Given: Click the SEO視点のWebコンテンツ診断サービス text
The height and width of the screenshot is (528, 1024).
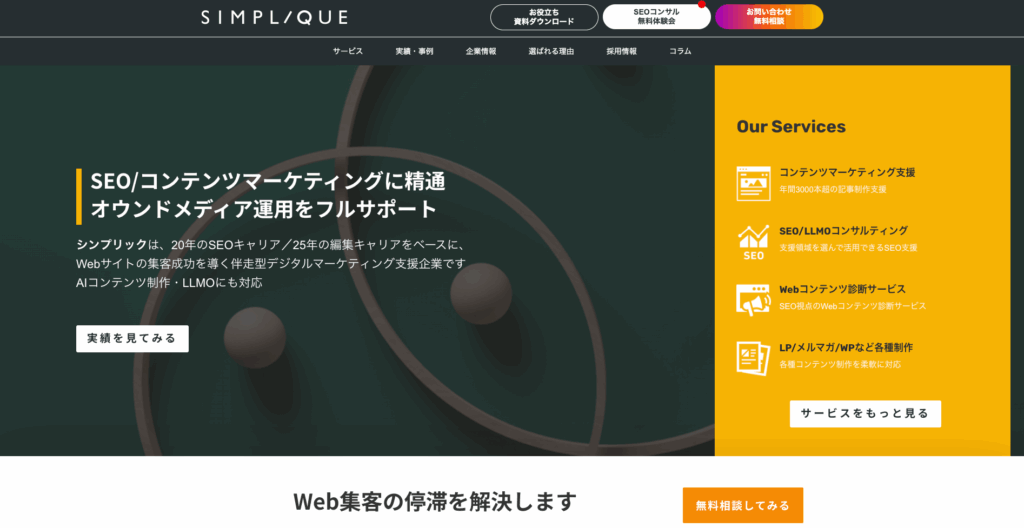Looking at the screenshot, I should (x=852, y=306).
